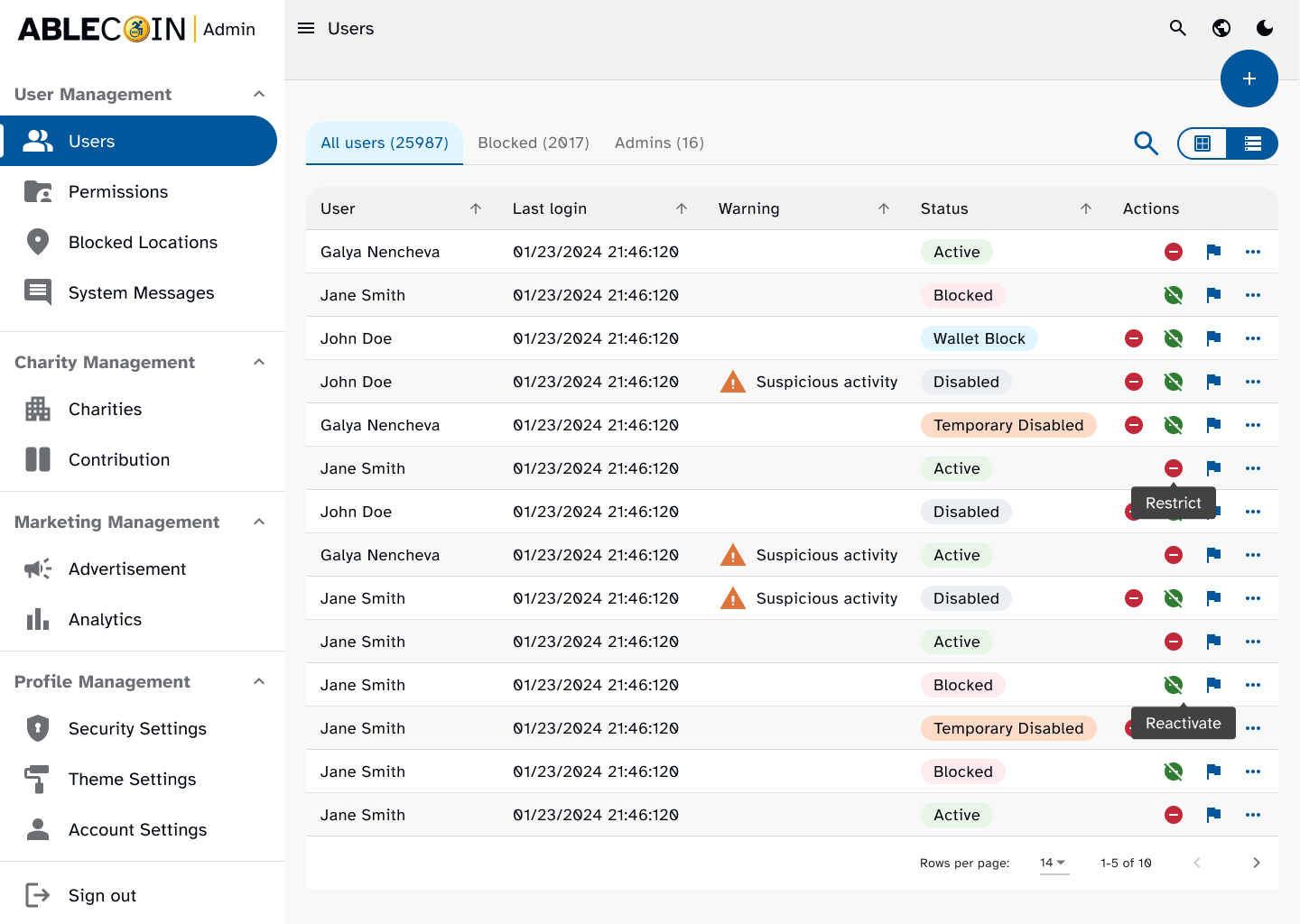Click the globe language icon in header
The height and width of the screenshot is (924, 1300).
point(1221,28)
